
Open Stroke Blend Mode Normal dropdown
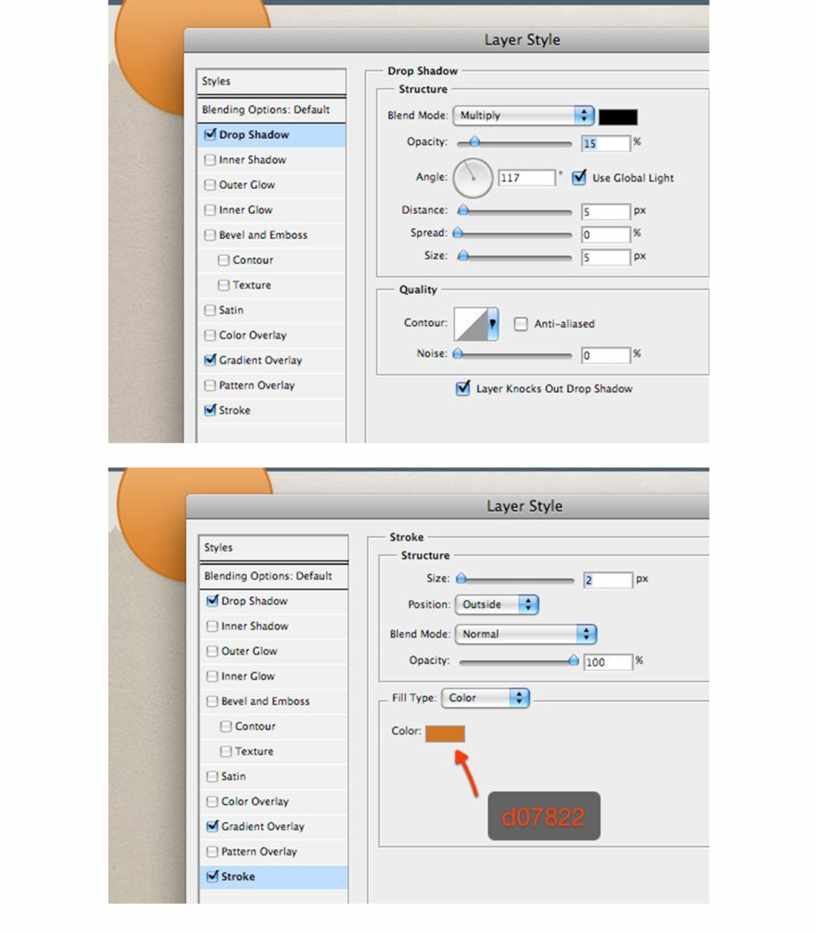526,634
